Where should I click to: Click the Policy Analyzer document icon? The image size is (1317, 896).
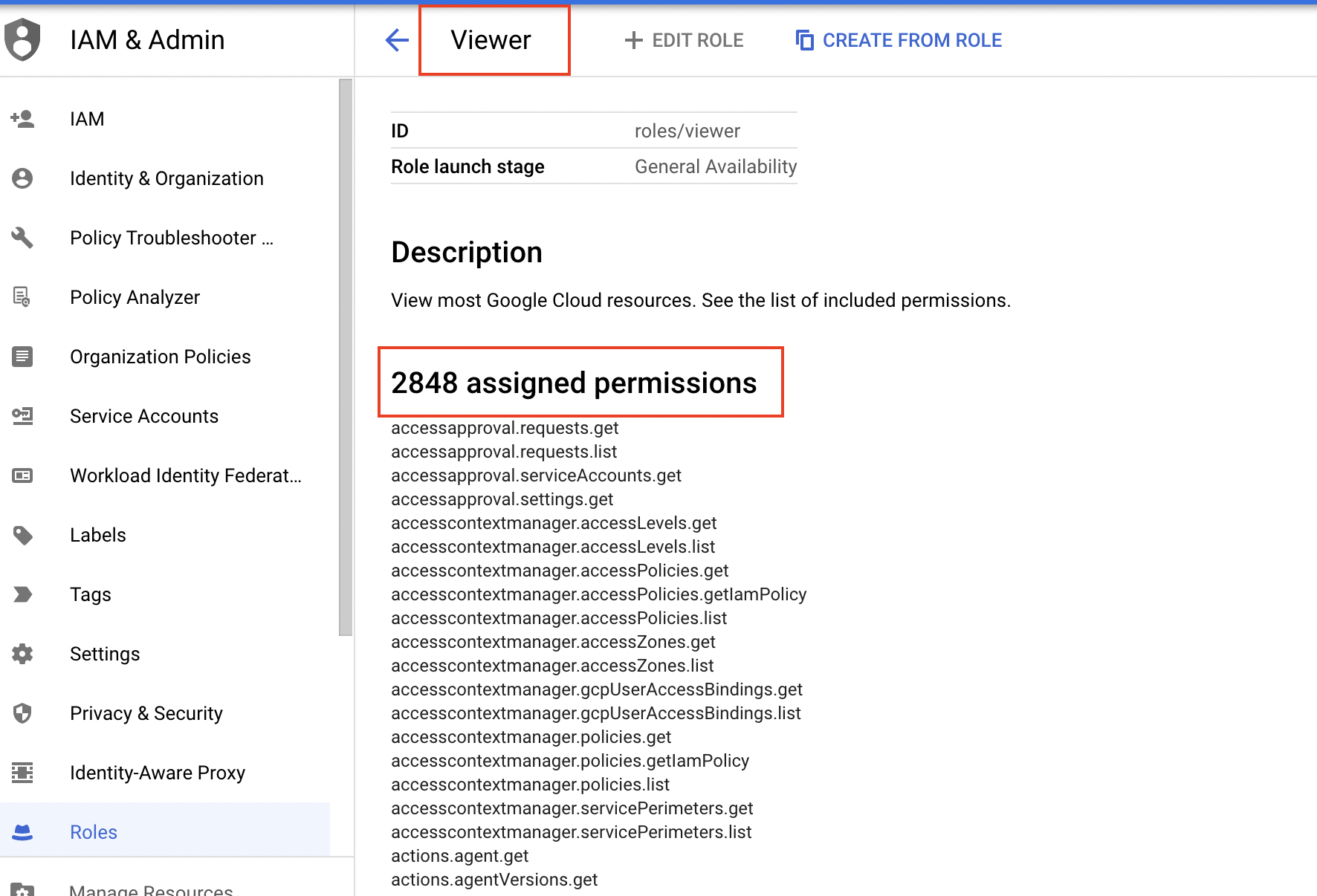(x=22, y=297)
